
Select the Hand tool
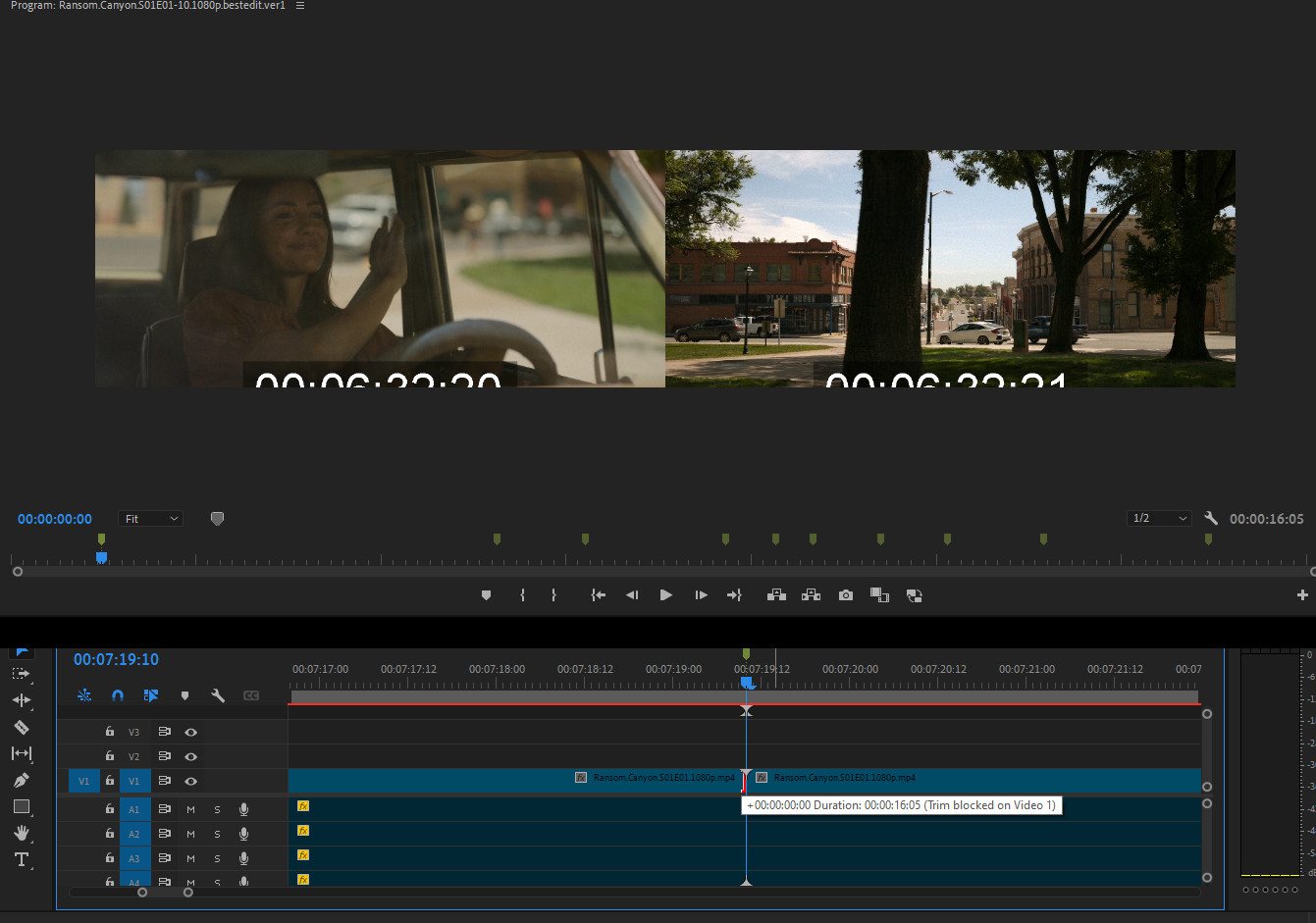pos(21,833)
